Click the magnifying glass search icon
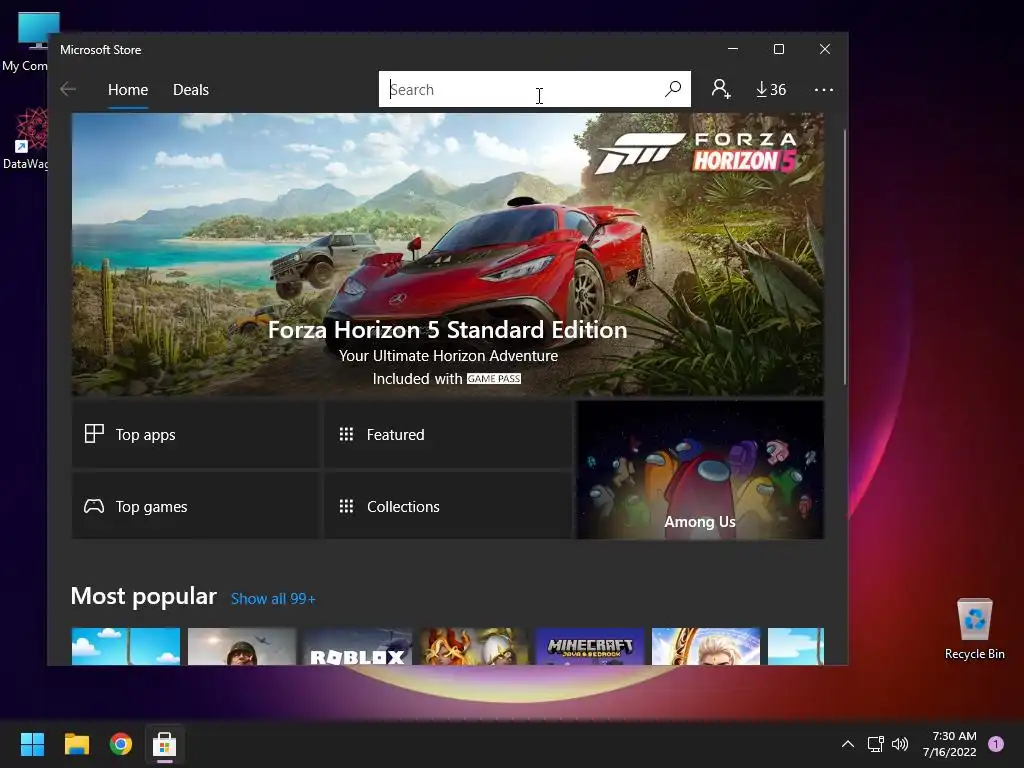Screen dimensions: 1024x768 tap(673, 89)
